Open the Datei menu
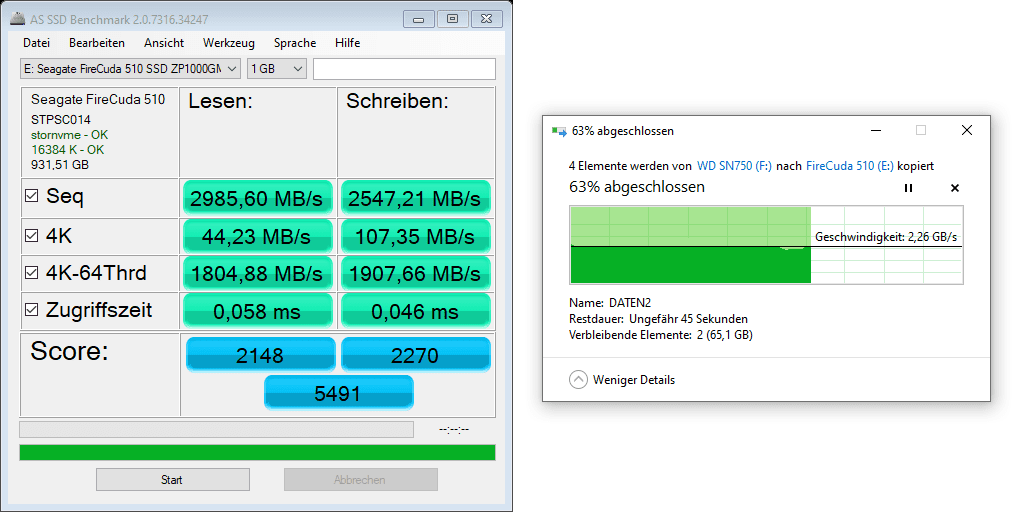This screenshot has height=512, width=1026. 36,43
